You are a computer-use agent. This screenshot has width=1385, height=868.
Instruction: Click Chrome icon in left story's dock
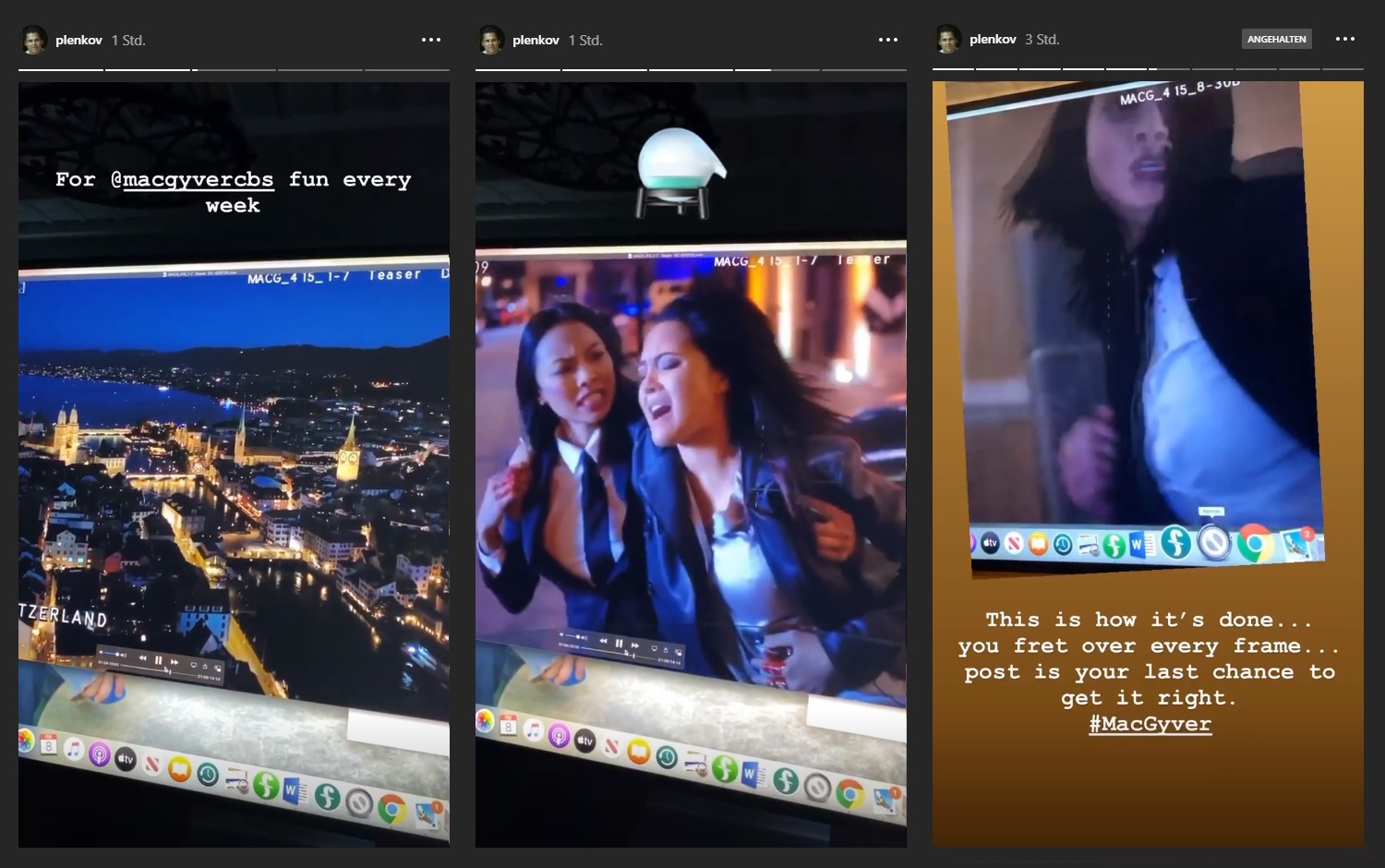point(391,809)
